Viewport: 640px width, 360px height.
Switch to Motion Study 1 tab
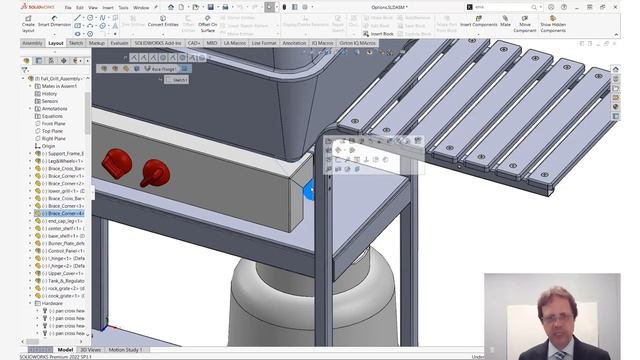(126, 350)
